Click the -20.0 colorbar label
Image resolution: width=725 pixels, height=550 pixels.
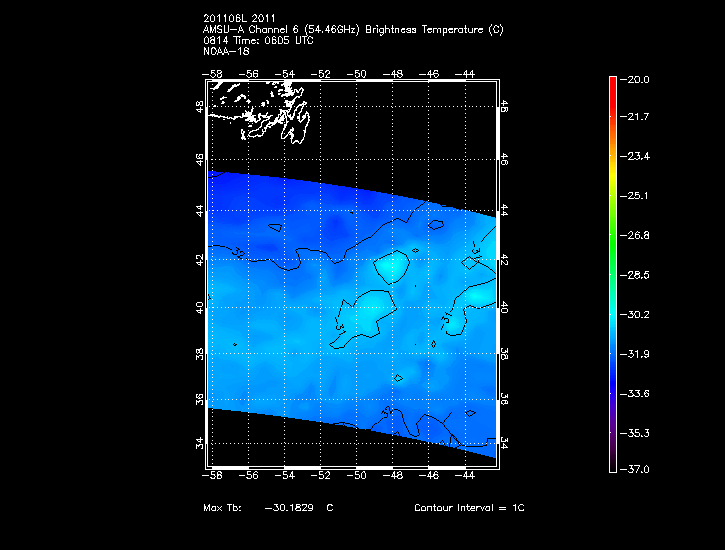point(636,79)
